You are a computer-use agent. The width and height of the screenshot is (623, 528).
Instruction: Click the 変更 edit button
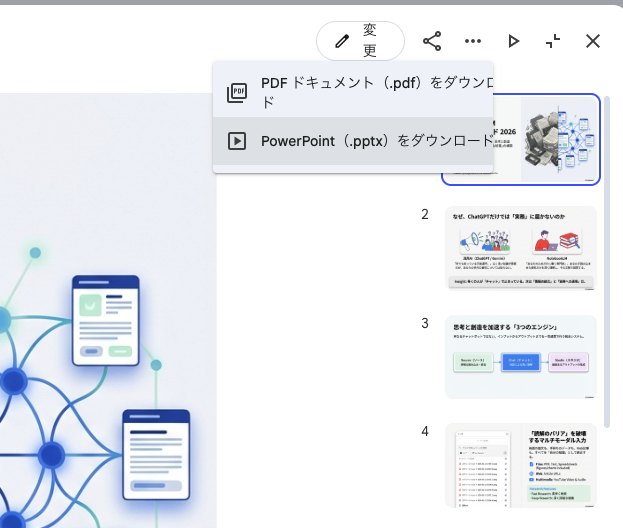tap(360, 41)
